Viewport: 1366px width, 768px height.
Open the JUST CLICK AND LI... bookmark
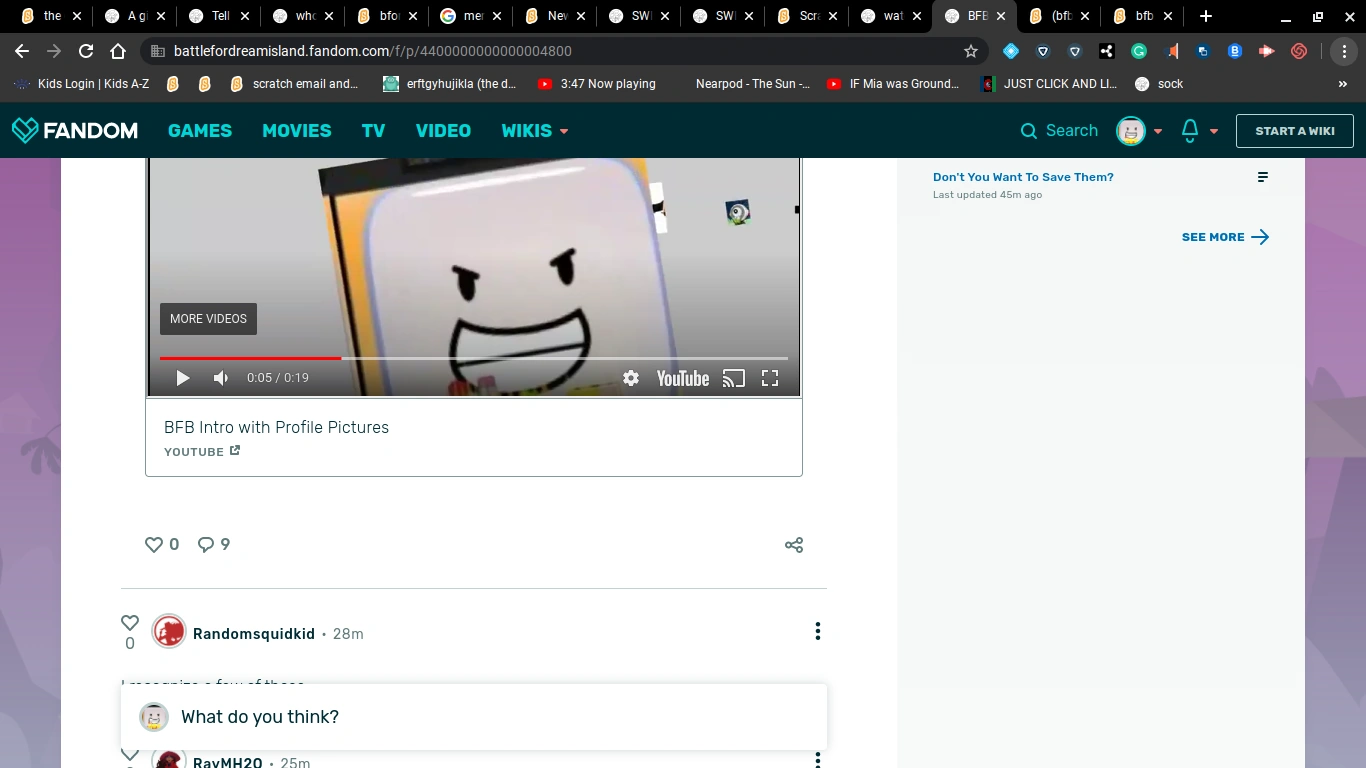pyautogui.click(x=1049, y=84)
